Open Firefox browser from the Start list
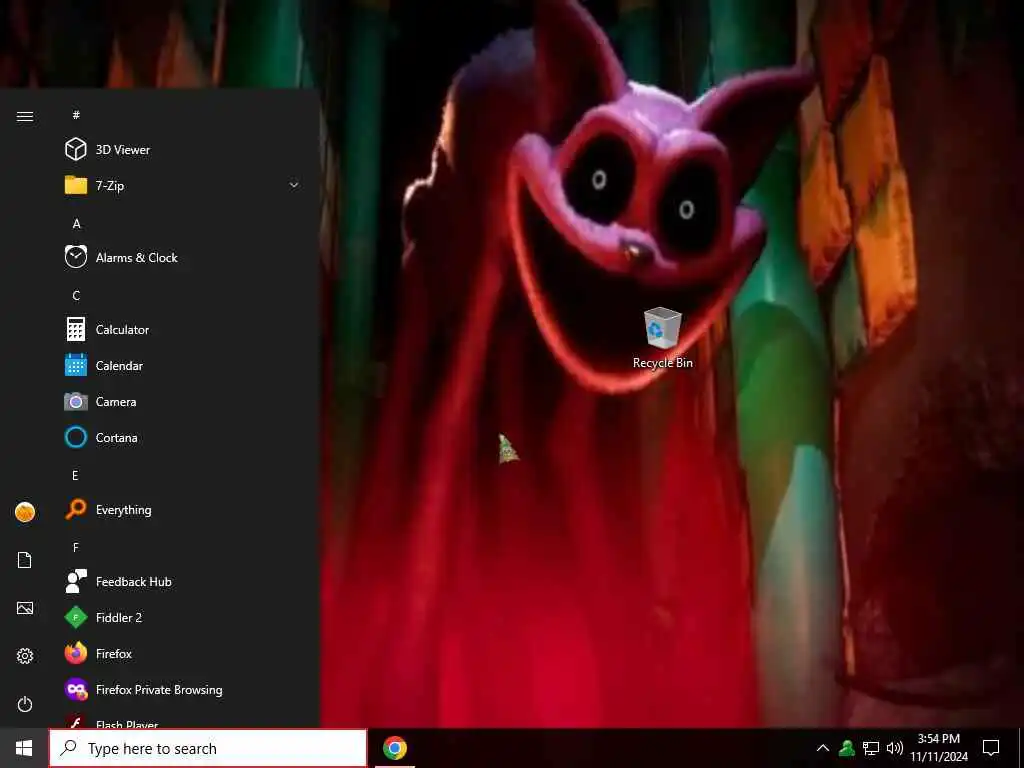 pos(184,653)
